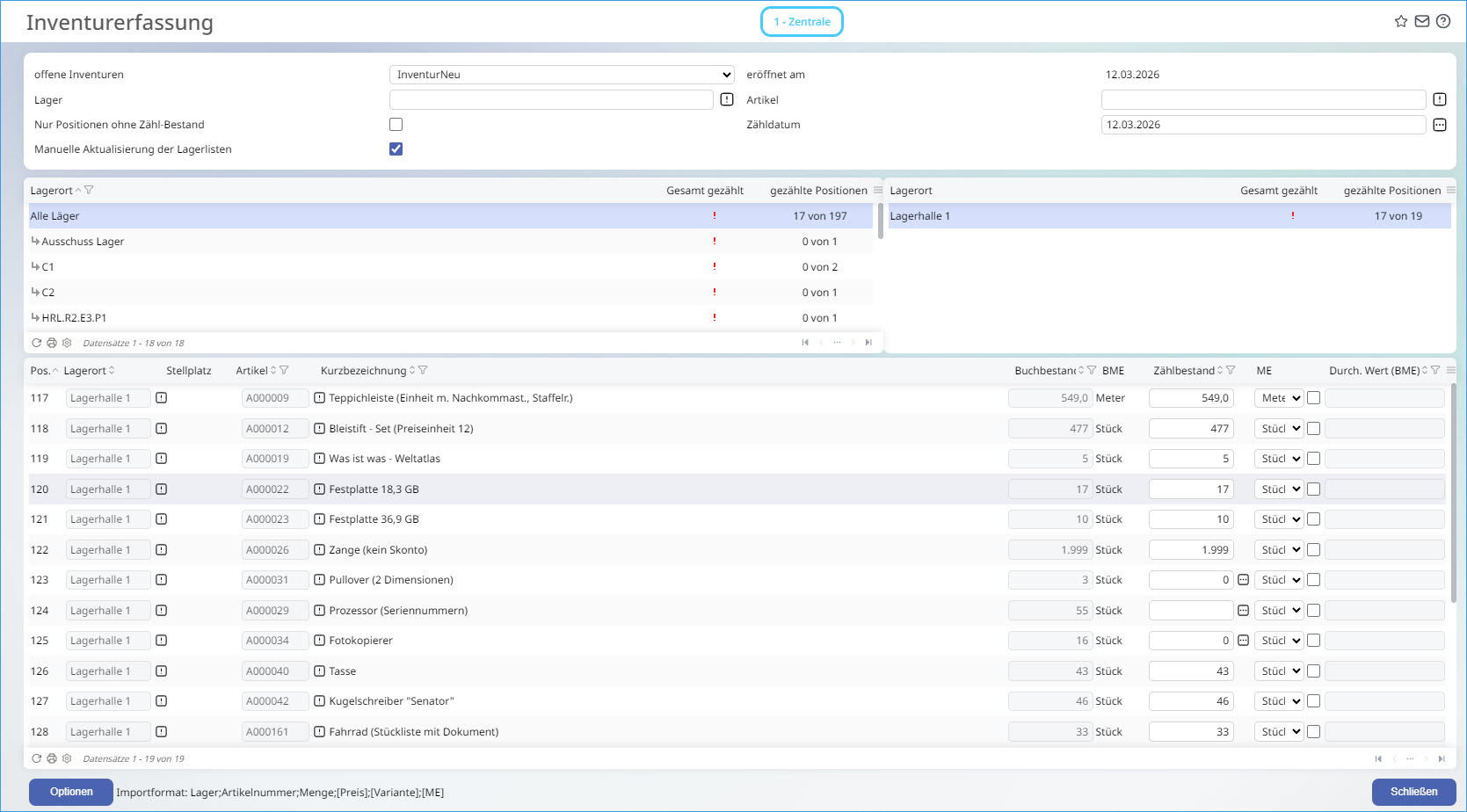Expand ME unit dropdown for Tasse row
The width and height of the screenshot is (1467, 812).
[x=1279, y=671]
